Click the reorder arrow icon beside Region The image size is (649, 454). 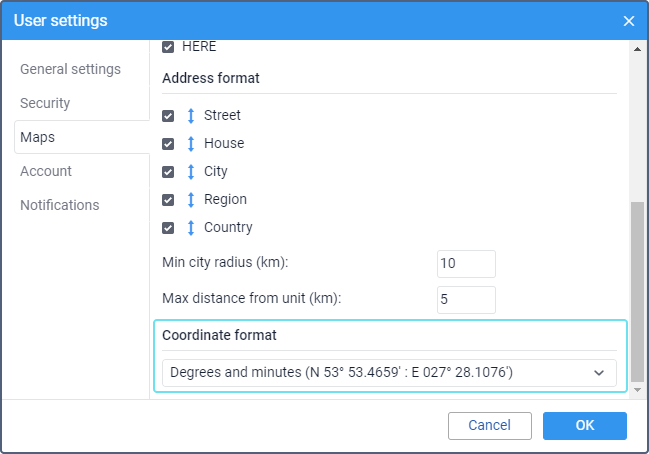point(191,200)
